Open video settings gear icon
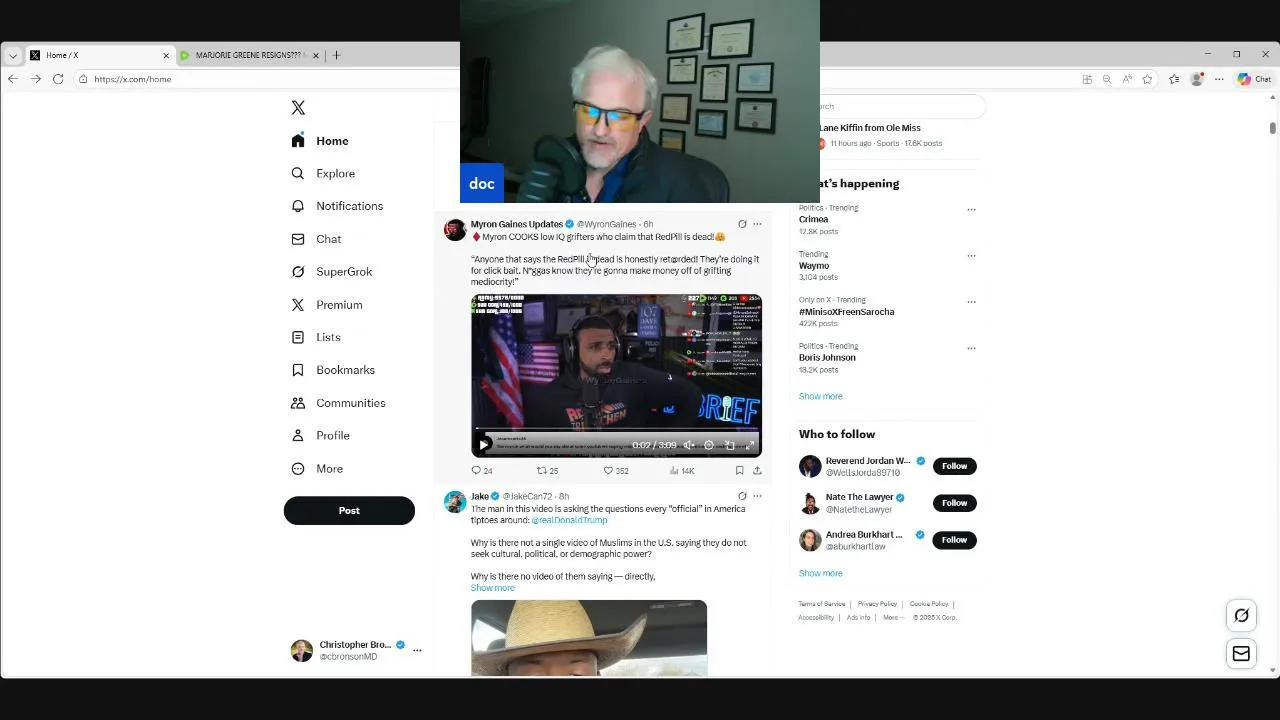 pos(709,445)
